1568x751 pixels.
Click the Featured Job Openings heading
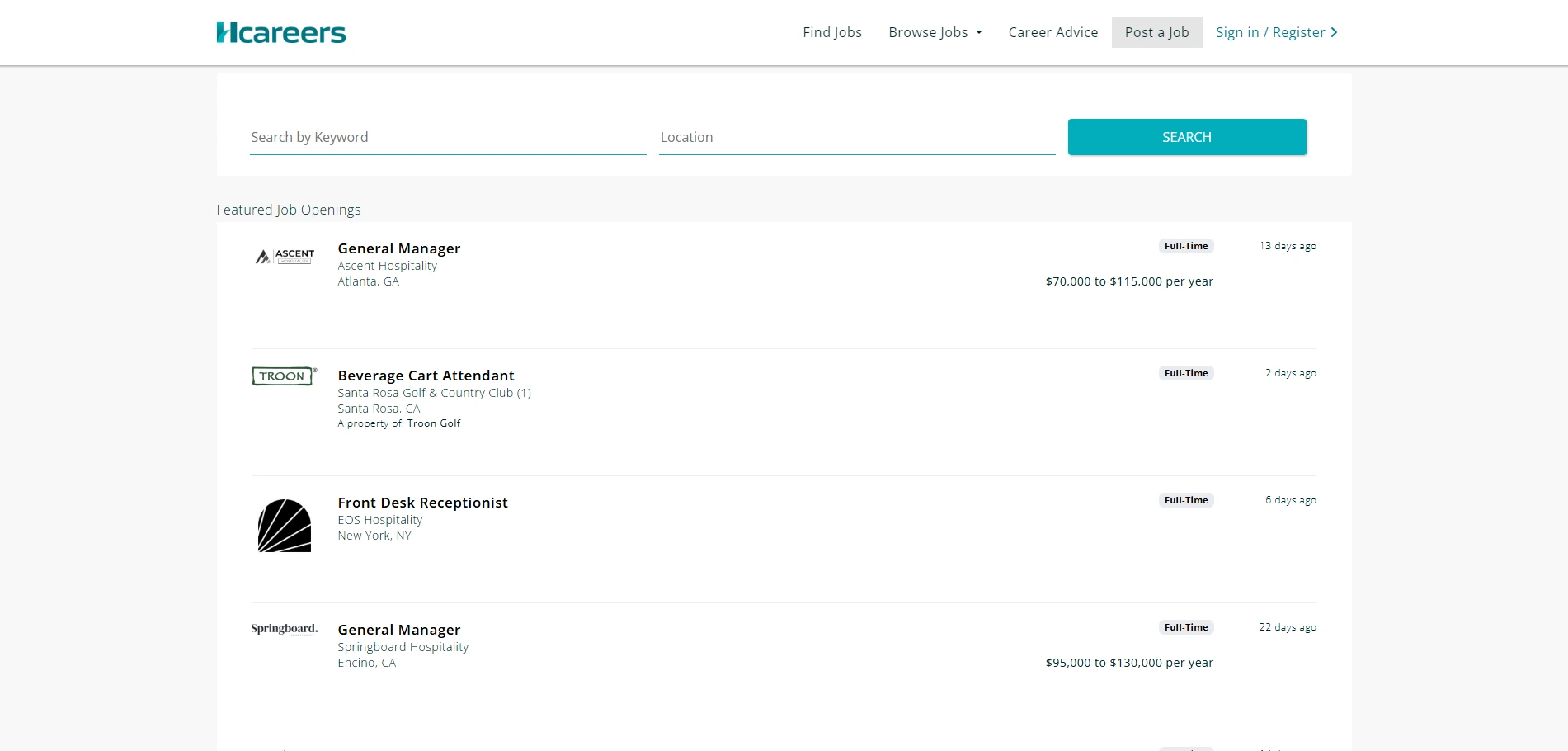(289, 210)
